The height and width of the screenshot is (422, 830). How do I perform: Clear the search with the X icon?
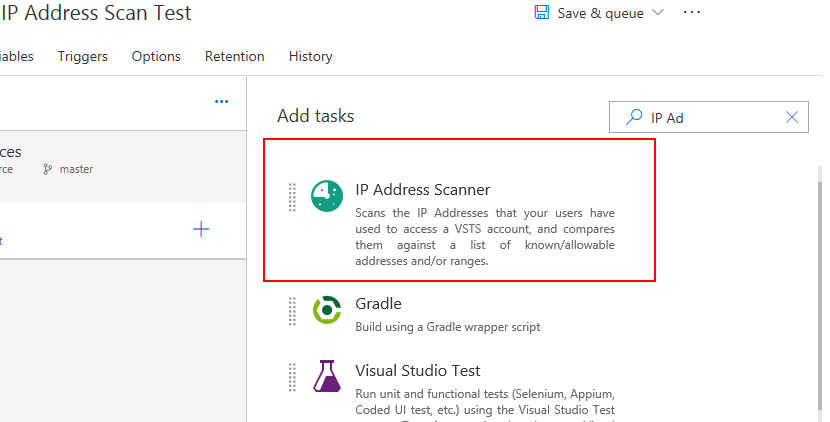tap(792, 117)
